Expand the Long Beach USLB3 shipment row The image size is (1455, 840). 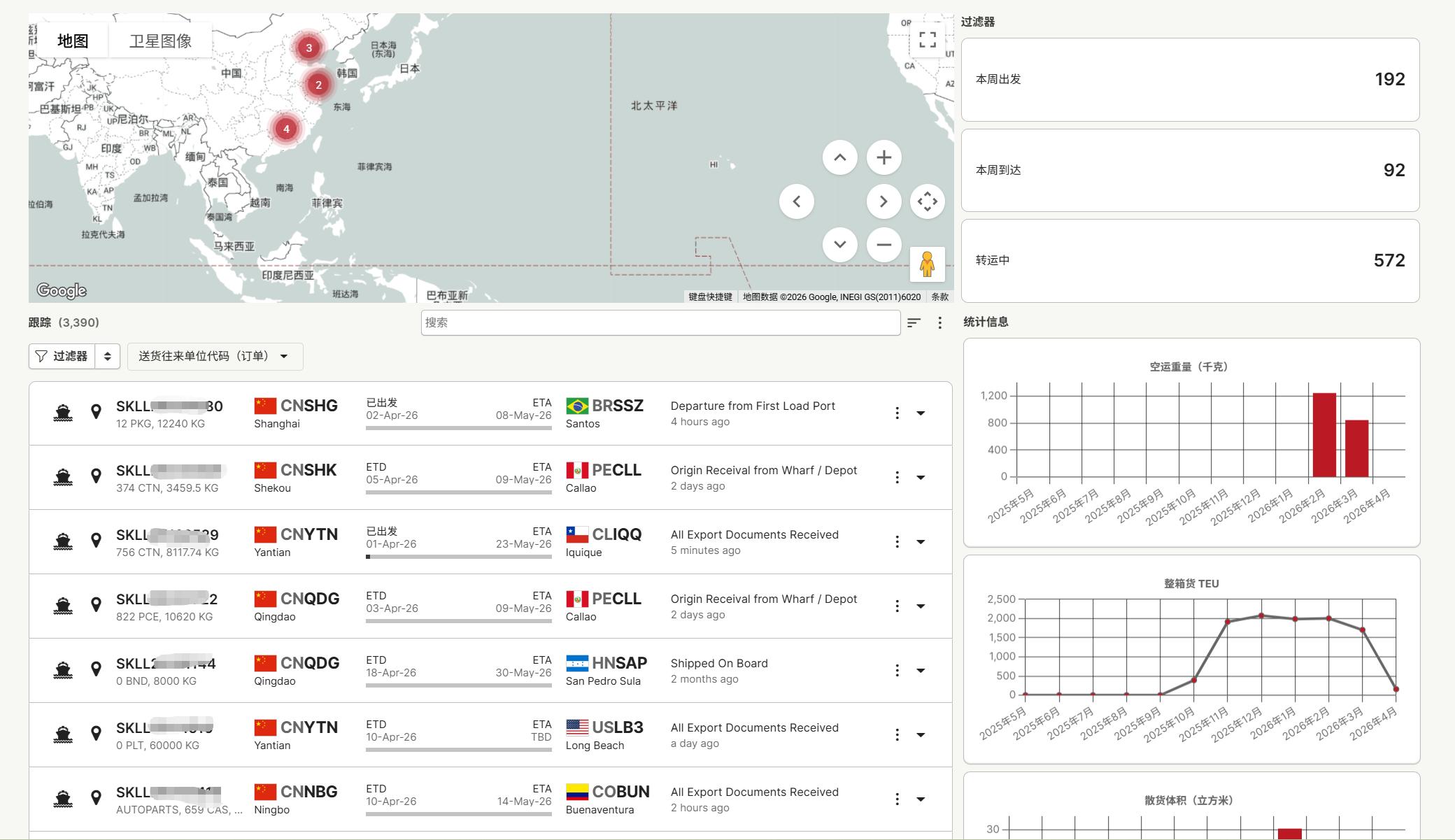pyautogui.click(x=921, y=735)
